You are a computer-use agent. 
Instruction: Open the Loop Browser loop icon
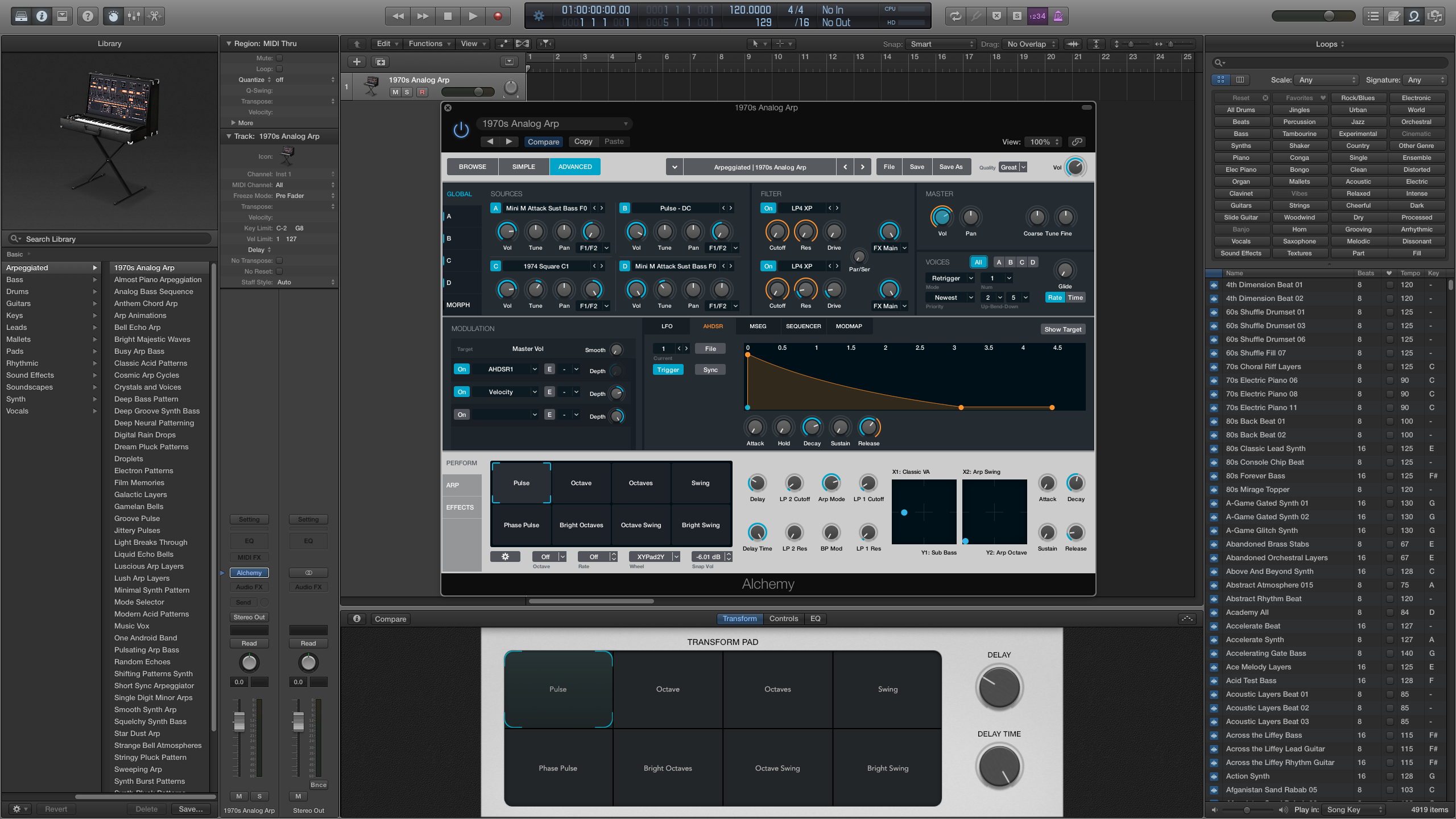[1414, 16]
